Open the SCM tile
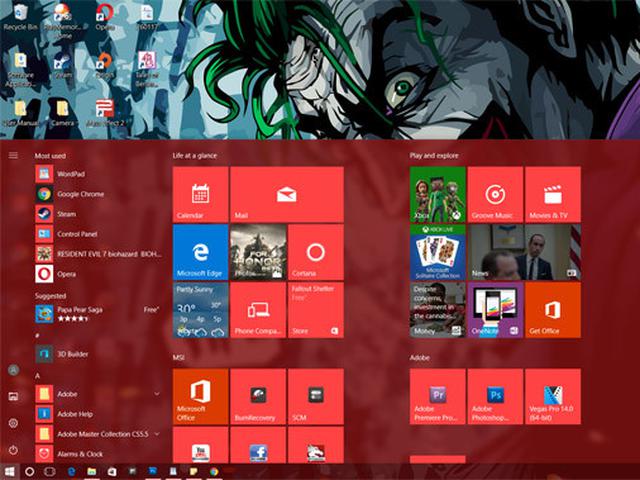The width and height of the screenshot is (640, 480). click(x=316, y=397)
